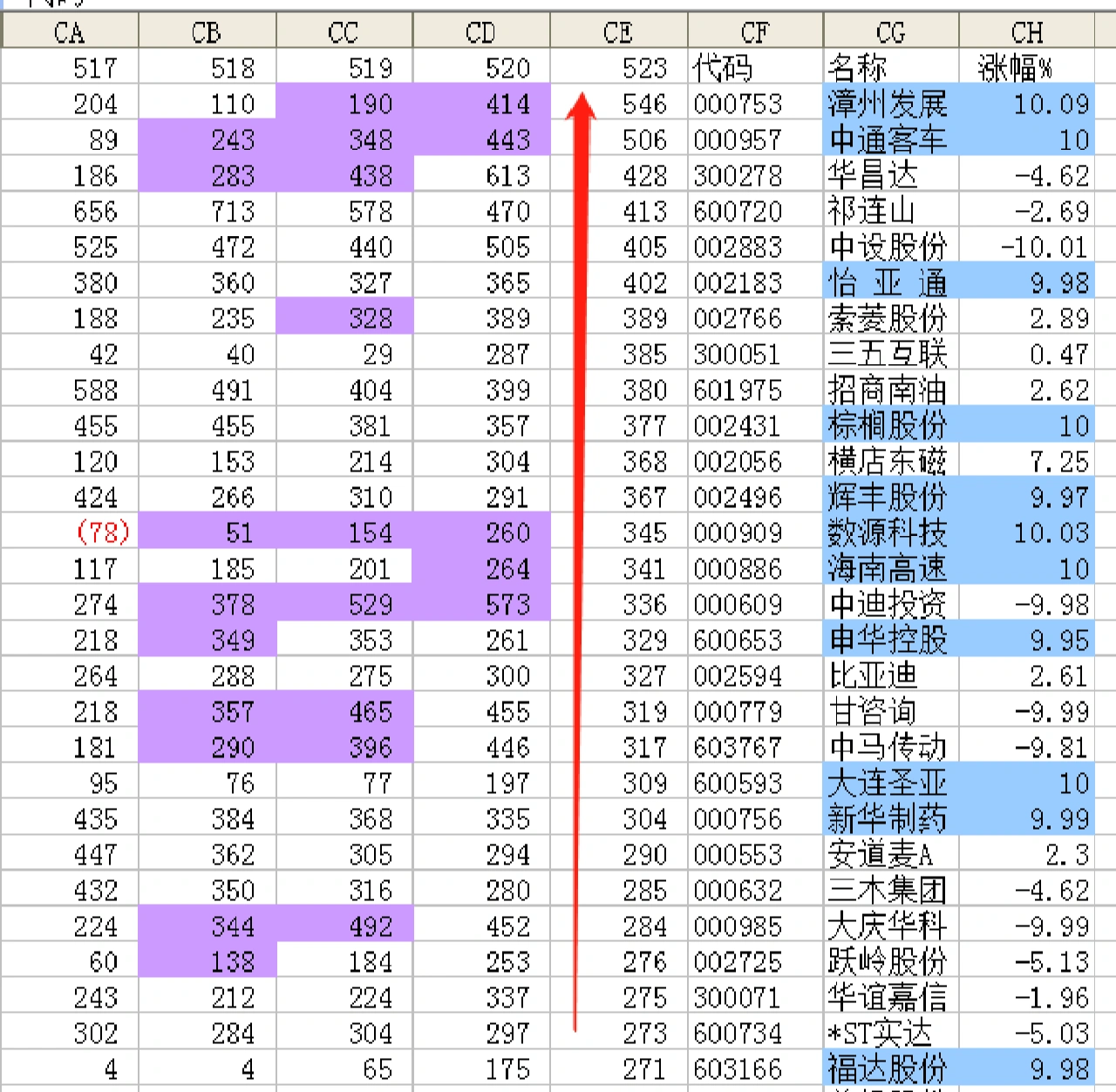The image size is (1116, 1092).
Task: Select stock name cell 中通客车
Action: 891,139
